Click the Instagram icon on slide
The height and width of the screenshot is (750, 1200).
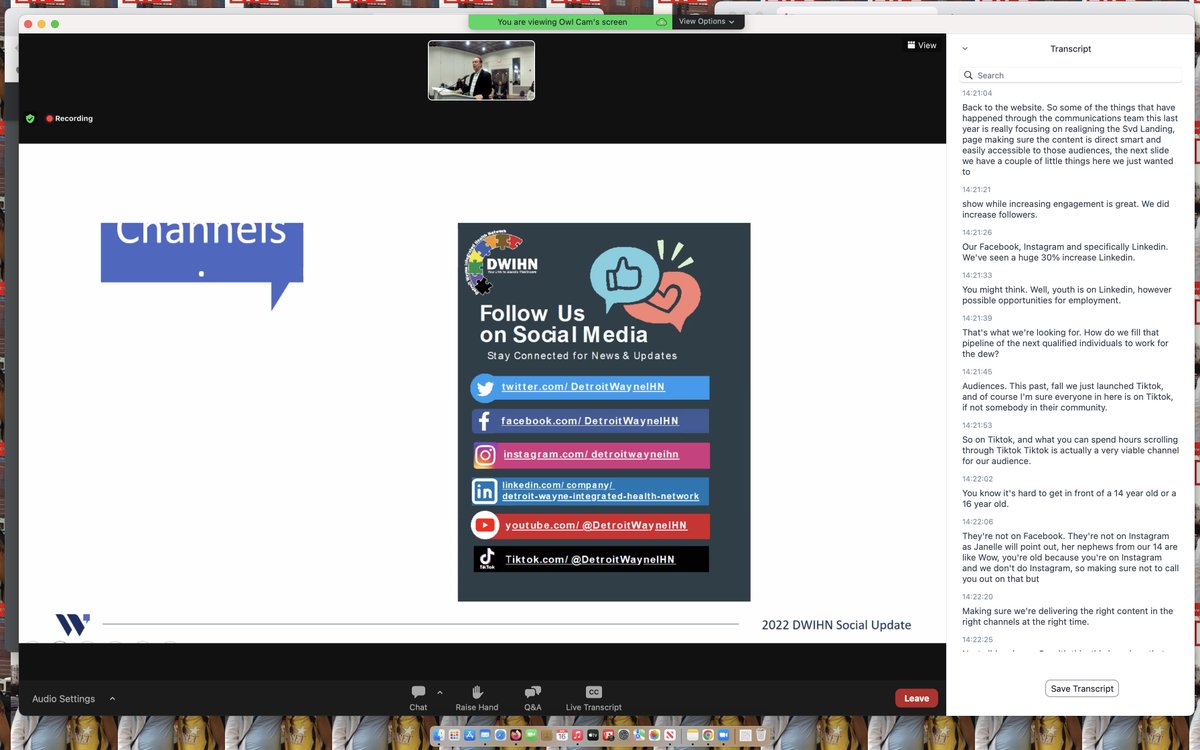click(485, 455)
